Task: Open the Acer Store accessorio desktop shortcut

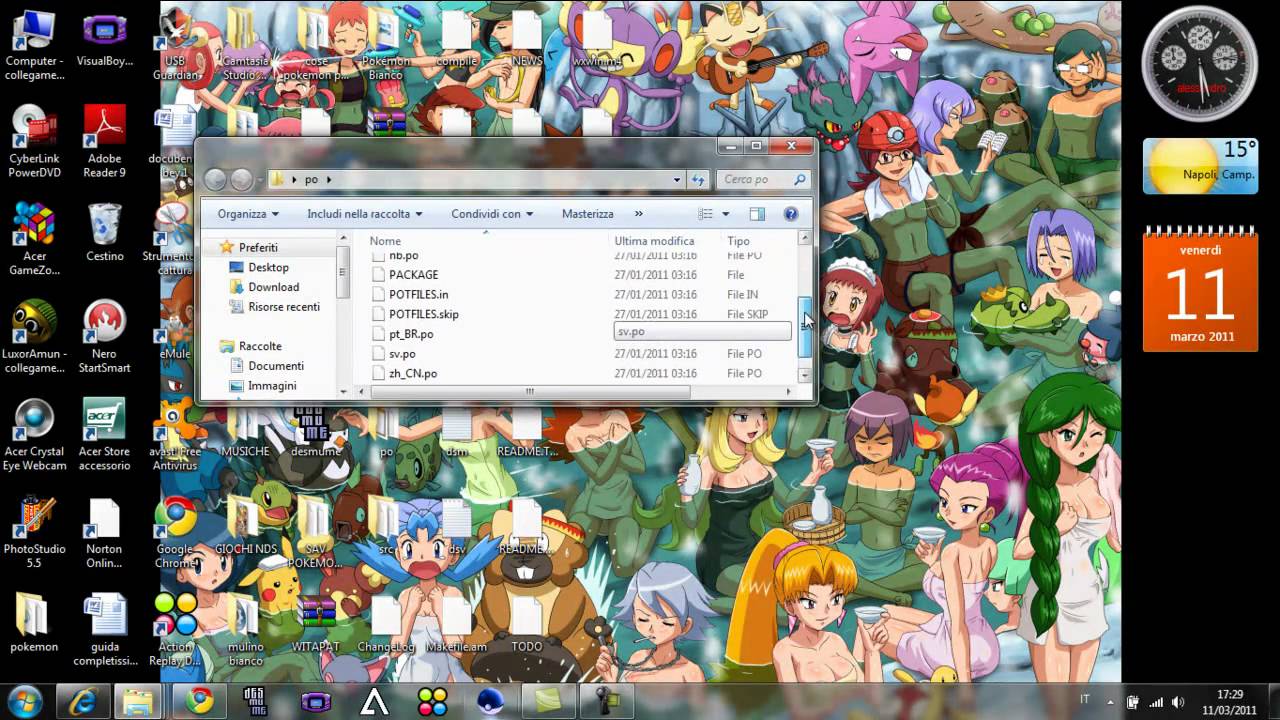Action: 104,434
